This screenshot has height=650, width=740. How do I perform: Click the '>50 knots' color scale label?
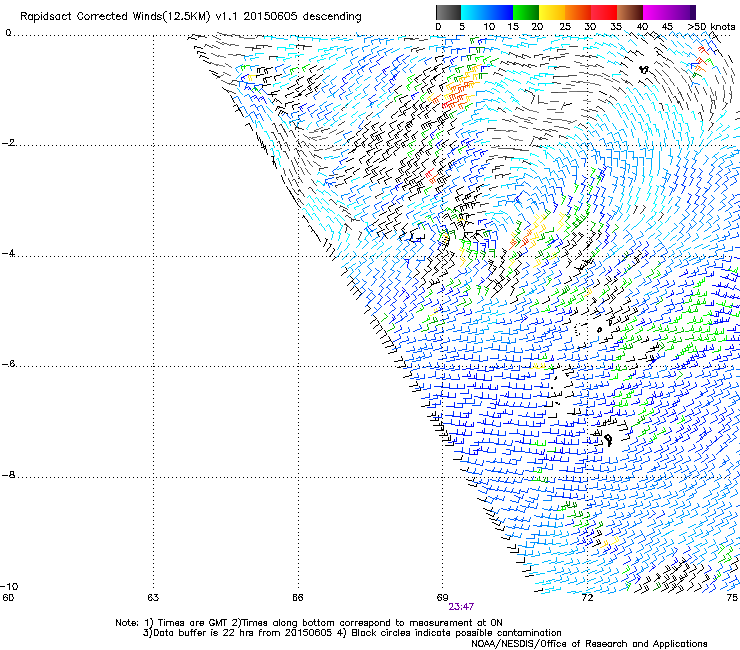(x=711, y=27)
